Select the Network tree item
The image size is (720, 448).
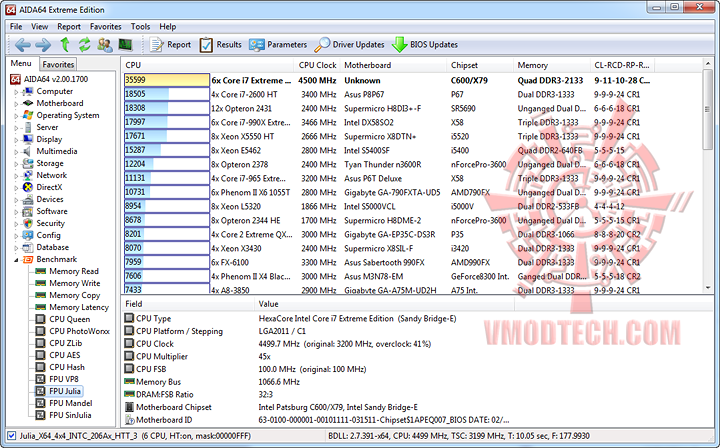(x=51, y=175)
